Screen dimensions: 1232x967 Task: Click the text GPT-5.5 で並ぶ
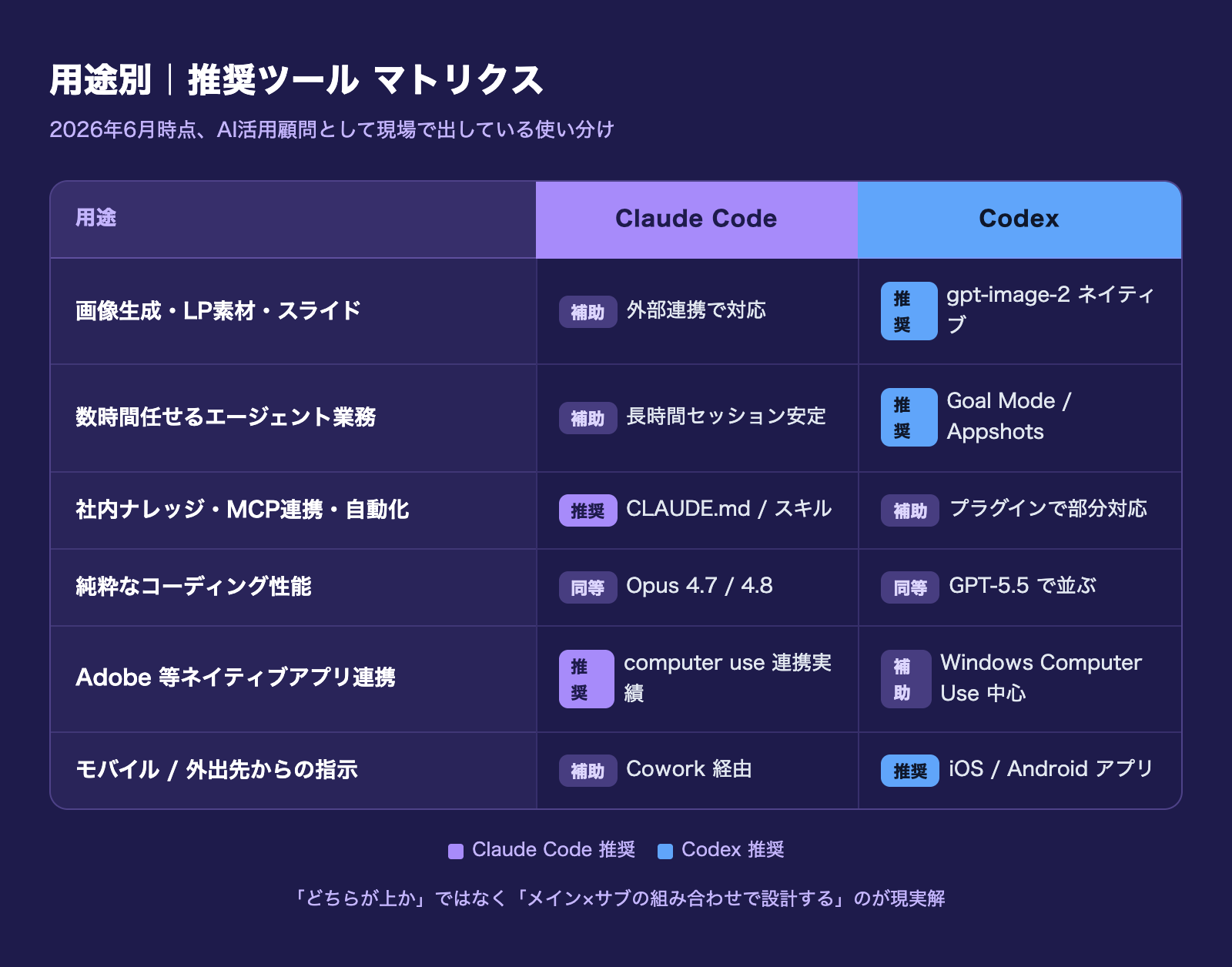point(1023,586)
